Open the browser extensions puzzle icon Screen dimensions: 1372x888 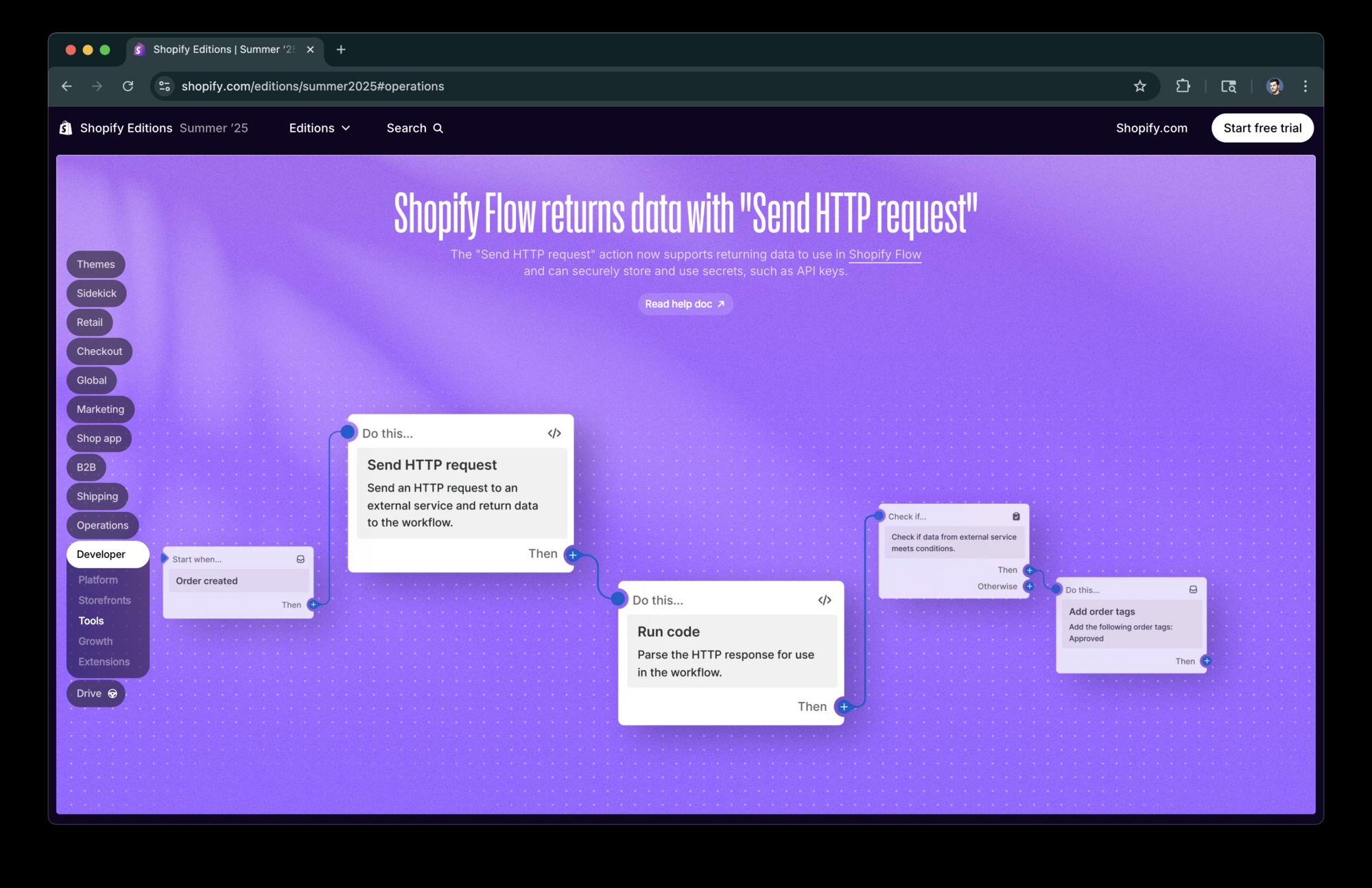coord(1183,86)
